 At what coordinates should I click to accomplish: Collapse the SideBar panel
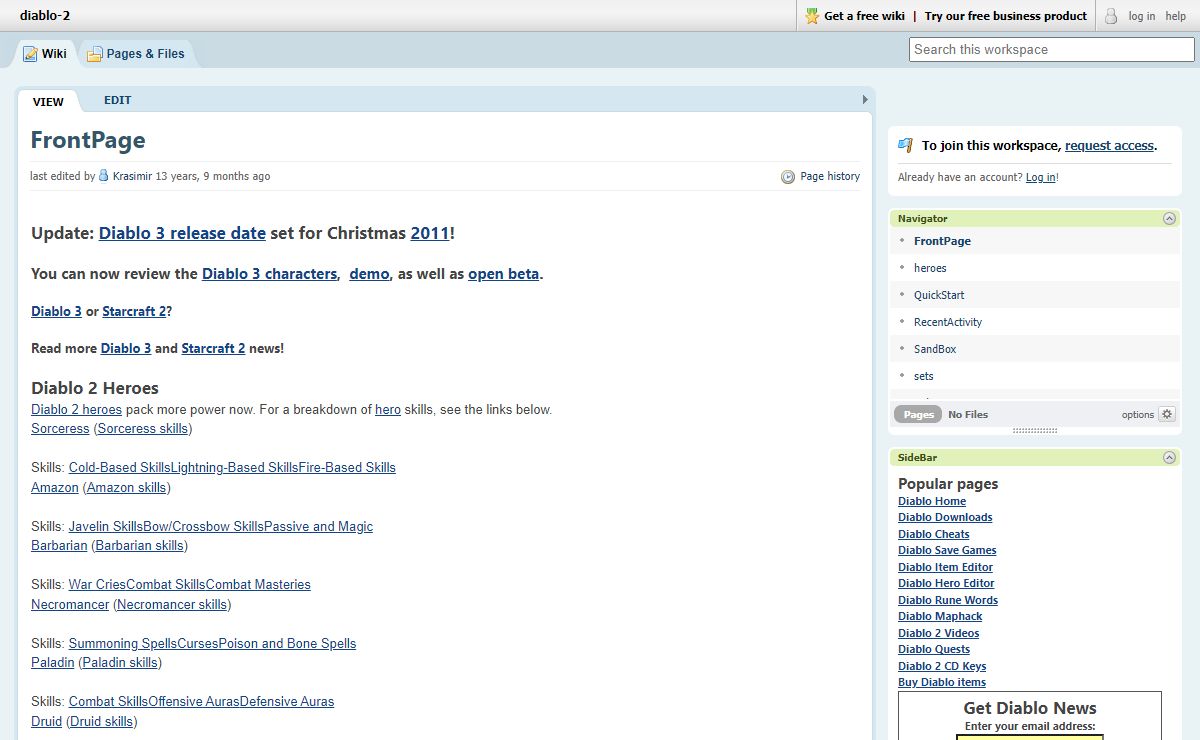(x=1169, y=457)
